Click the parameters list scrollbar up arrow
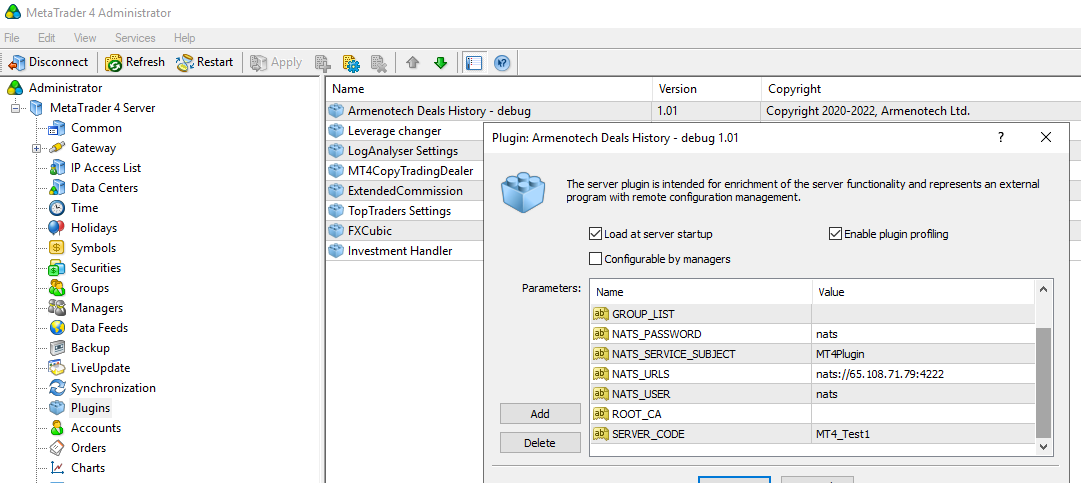 click(1044, 290)
